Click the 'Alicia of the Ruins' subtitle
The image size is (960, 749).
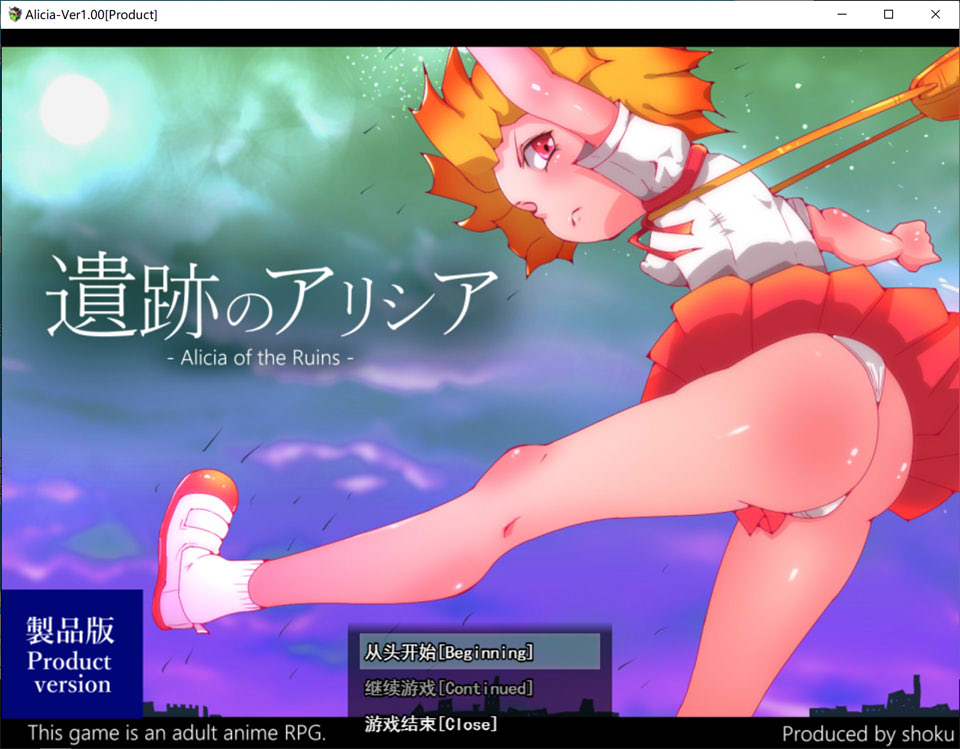pyautogui.click(x=260, y=357)
